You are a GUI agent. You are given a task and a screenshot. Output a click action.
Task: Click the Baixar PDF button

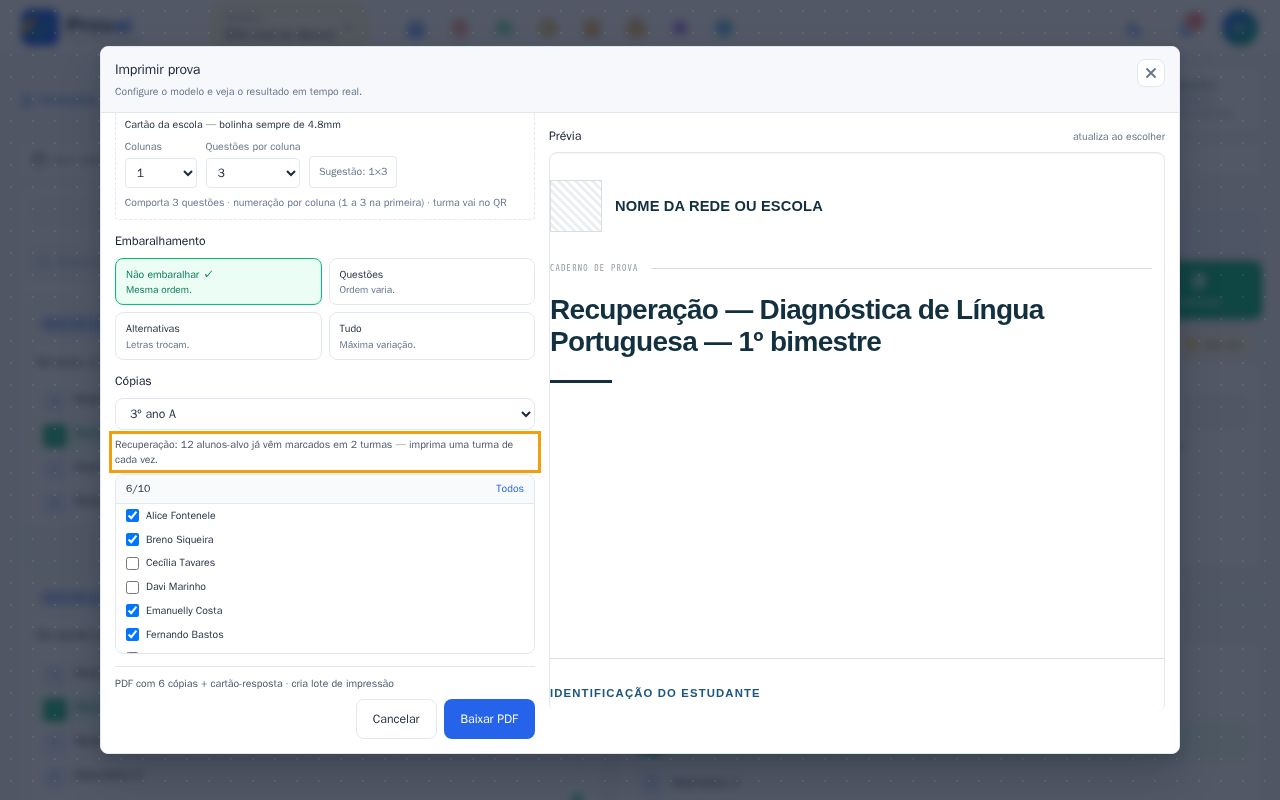(x=489, y=719)
